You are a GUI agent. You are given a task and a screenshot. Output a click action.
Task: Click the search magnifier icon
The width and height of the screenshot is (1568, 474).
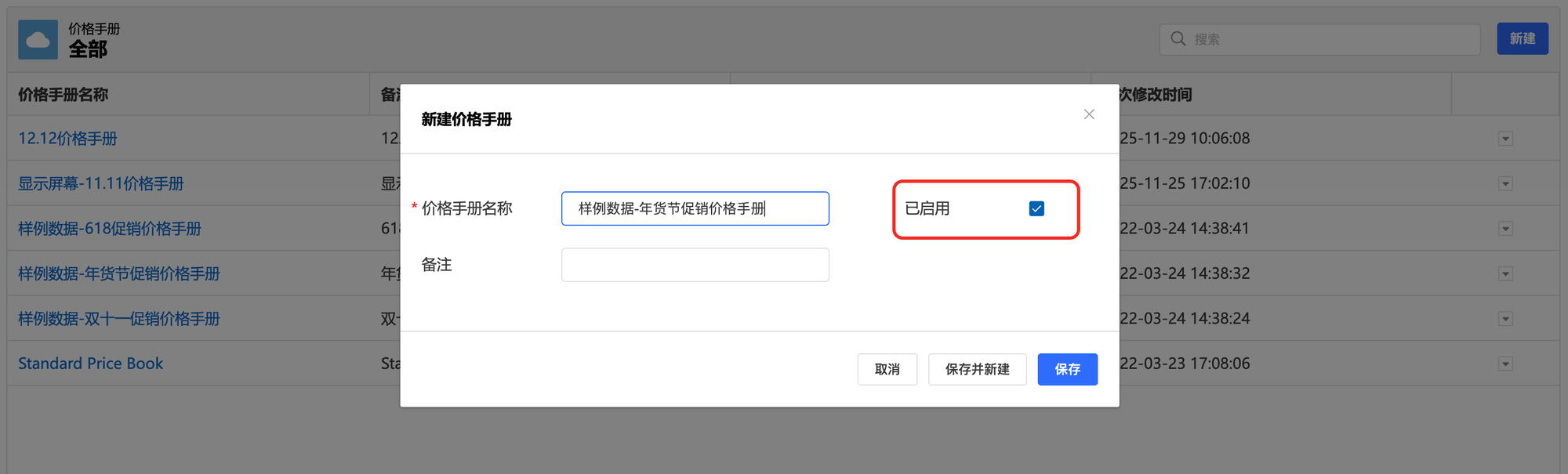[1178, 39]
